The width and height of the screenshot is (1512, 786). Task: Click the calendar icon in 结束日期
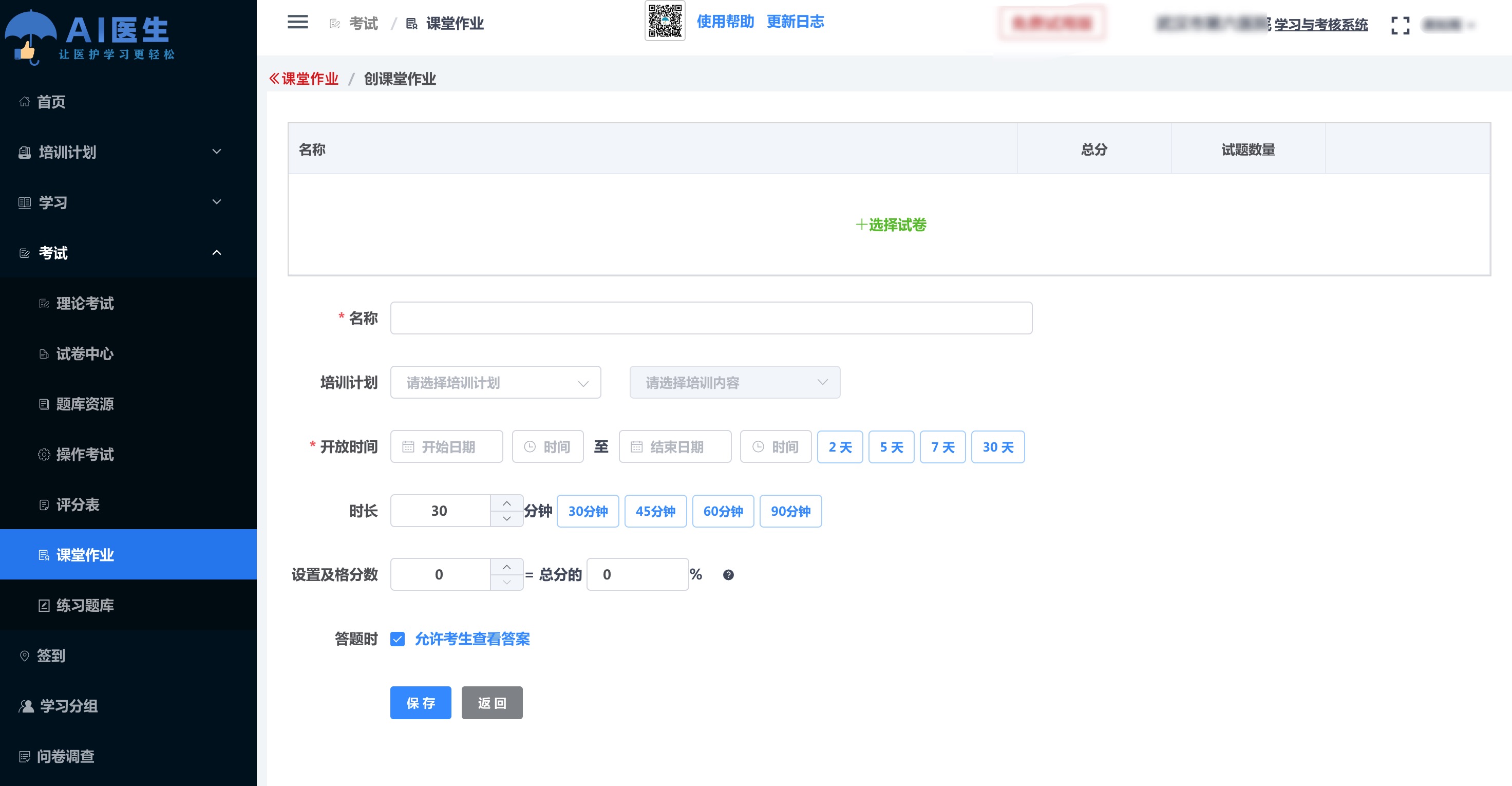click(x=636, y=447)
